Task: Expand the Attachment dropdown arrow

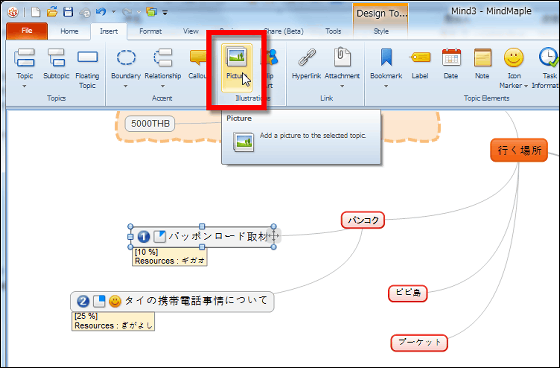Action: point(342,86)
